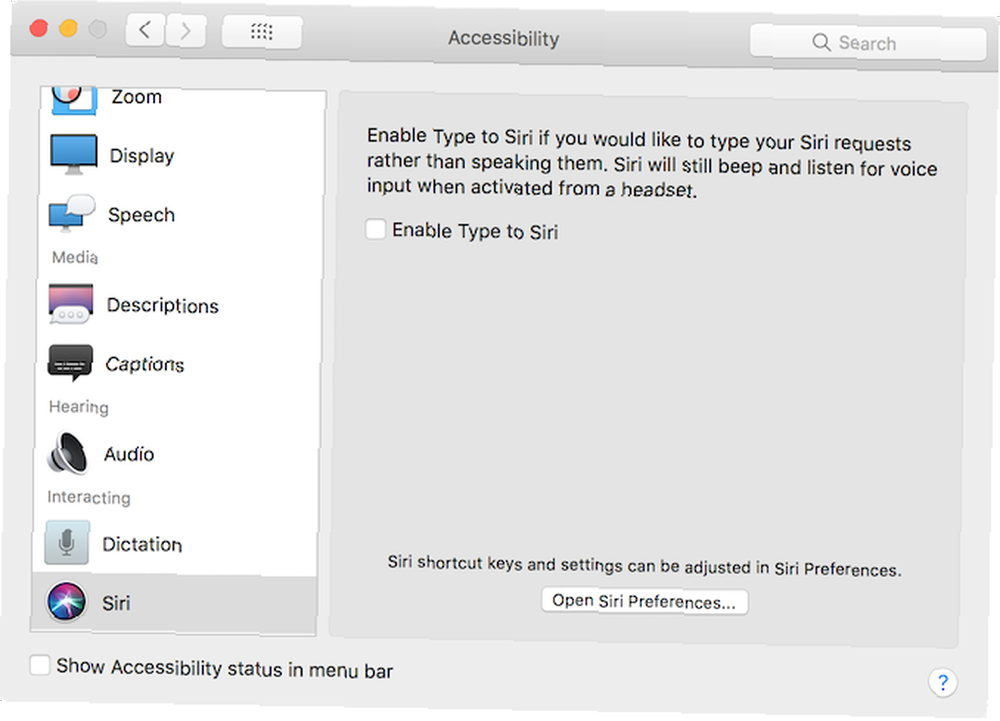1000x721 pixels.
Task: Select Dictation in the sidebar list
Action: 174,544
